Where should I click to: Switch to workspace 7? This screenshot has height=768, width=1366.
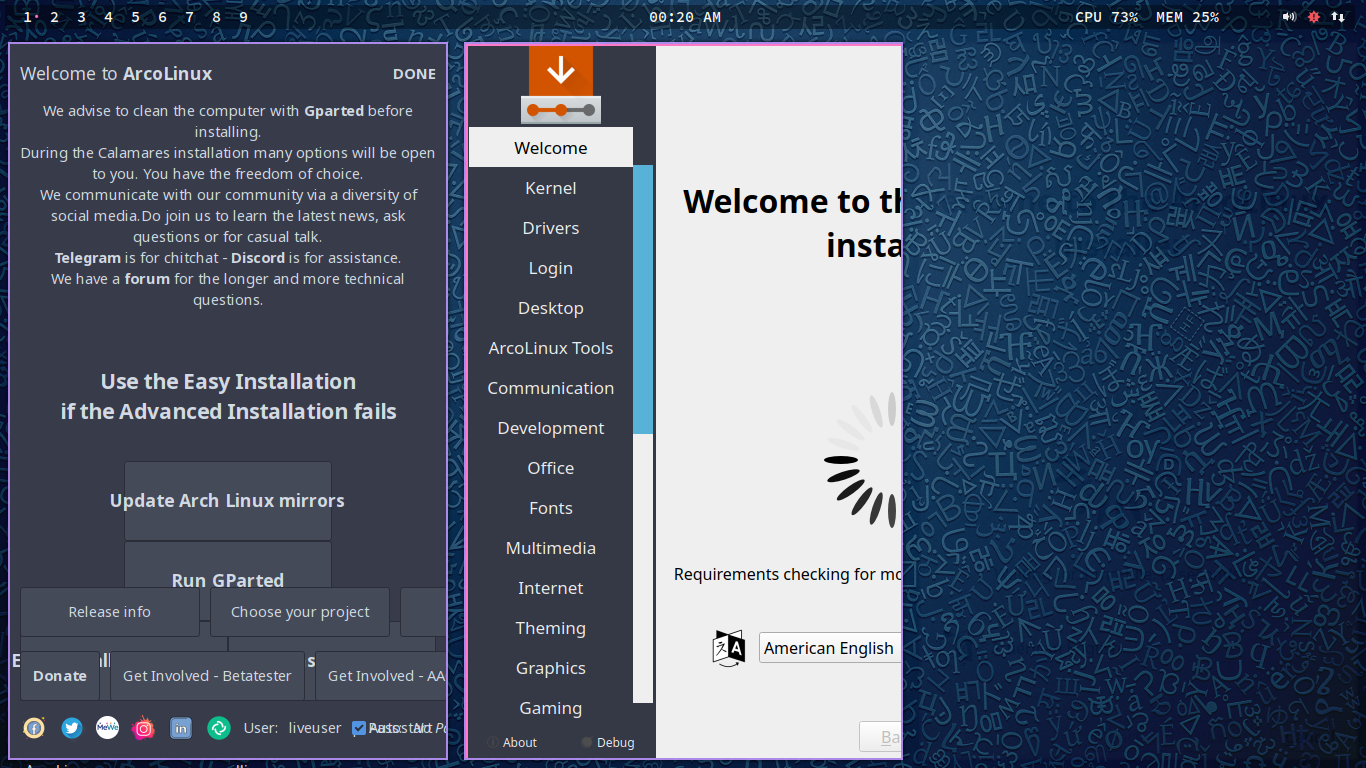click(x=189, y=17)
